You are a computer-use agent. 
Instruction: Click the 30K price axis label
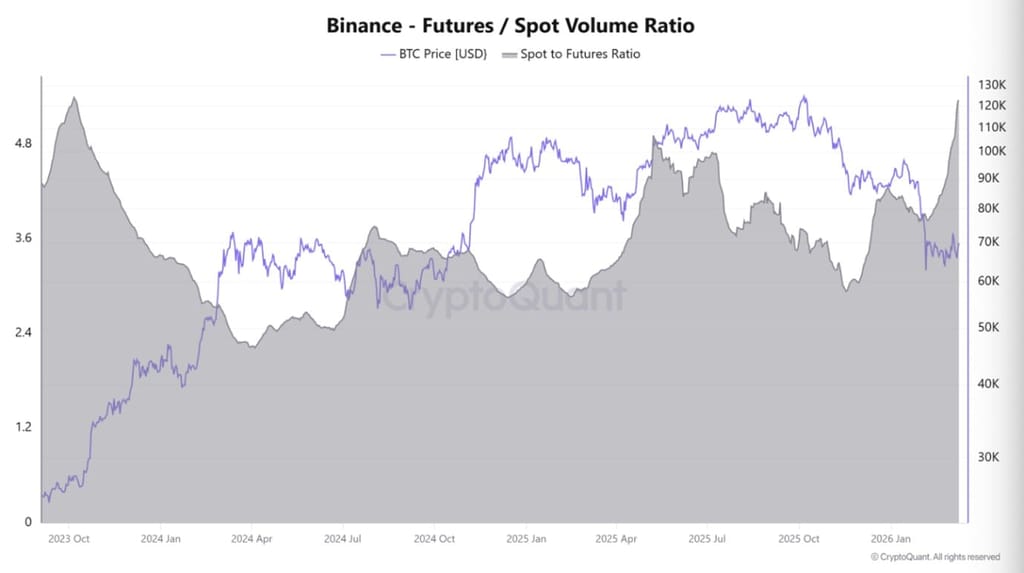coord(988,457)
